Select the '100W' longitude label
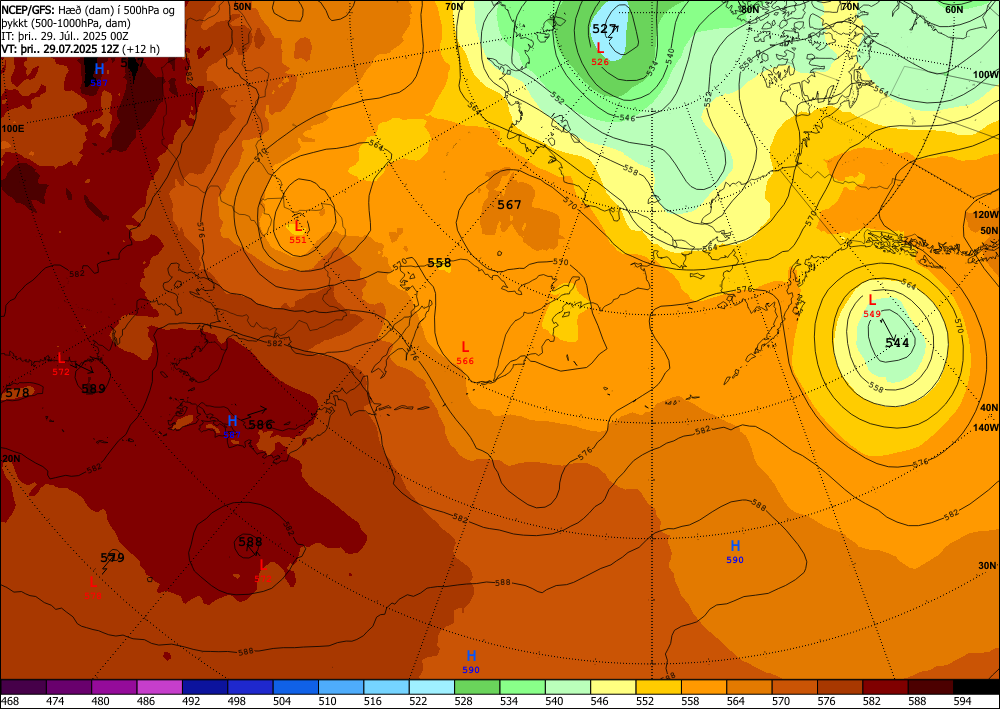The height and width of the screenshot is (709, 1000). (985, 75)
